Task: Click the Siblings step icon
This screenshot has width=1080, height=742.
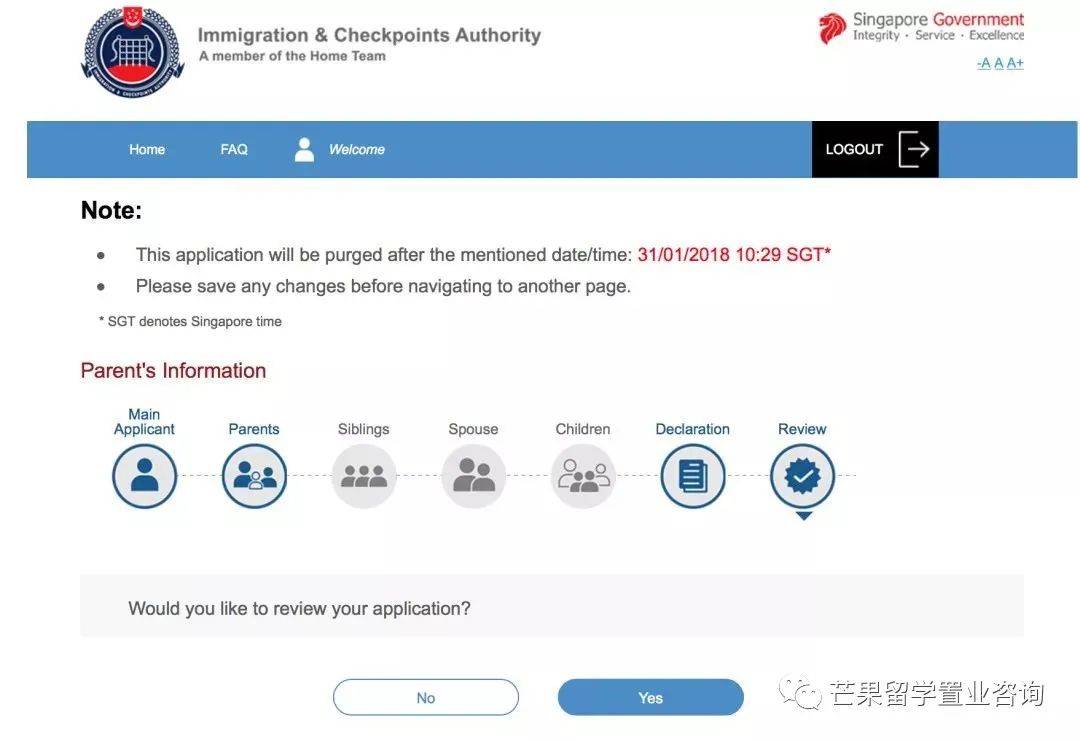Action: [363, 476]
